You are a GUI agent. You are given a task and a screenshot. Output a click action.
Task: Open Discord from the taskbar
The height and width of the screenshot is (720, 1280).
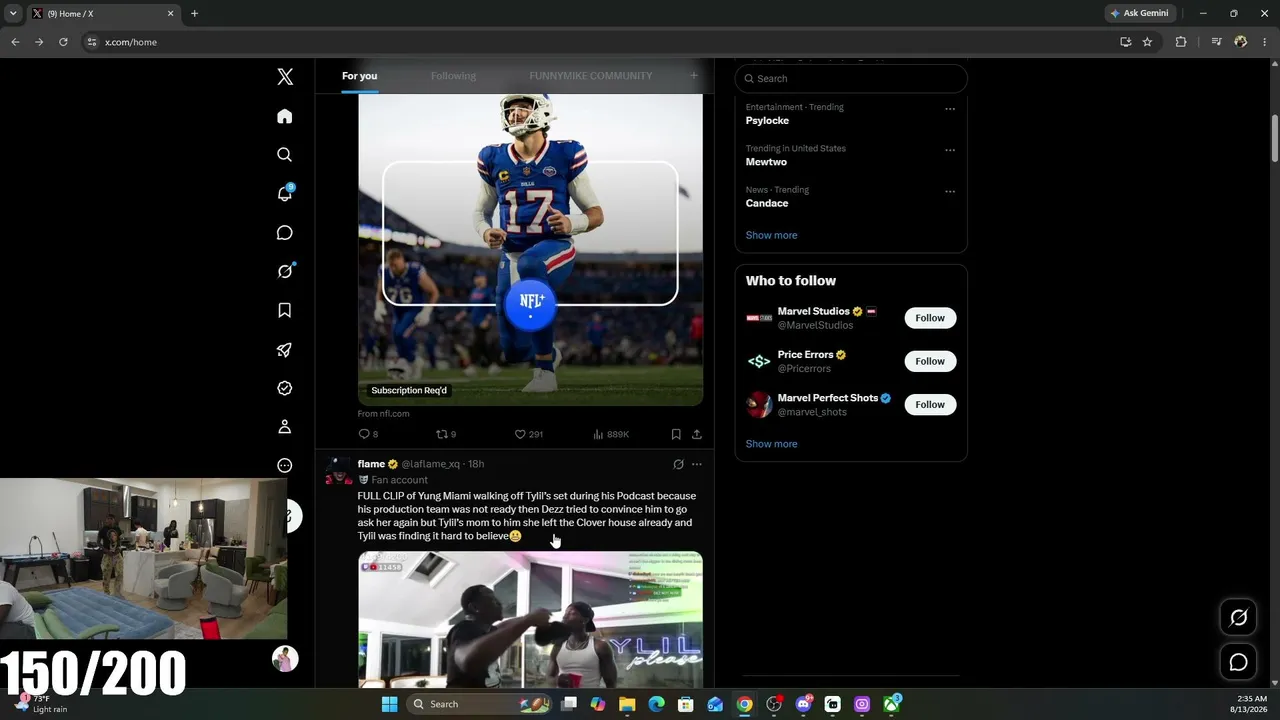pos(803,704)
